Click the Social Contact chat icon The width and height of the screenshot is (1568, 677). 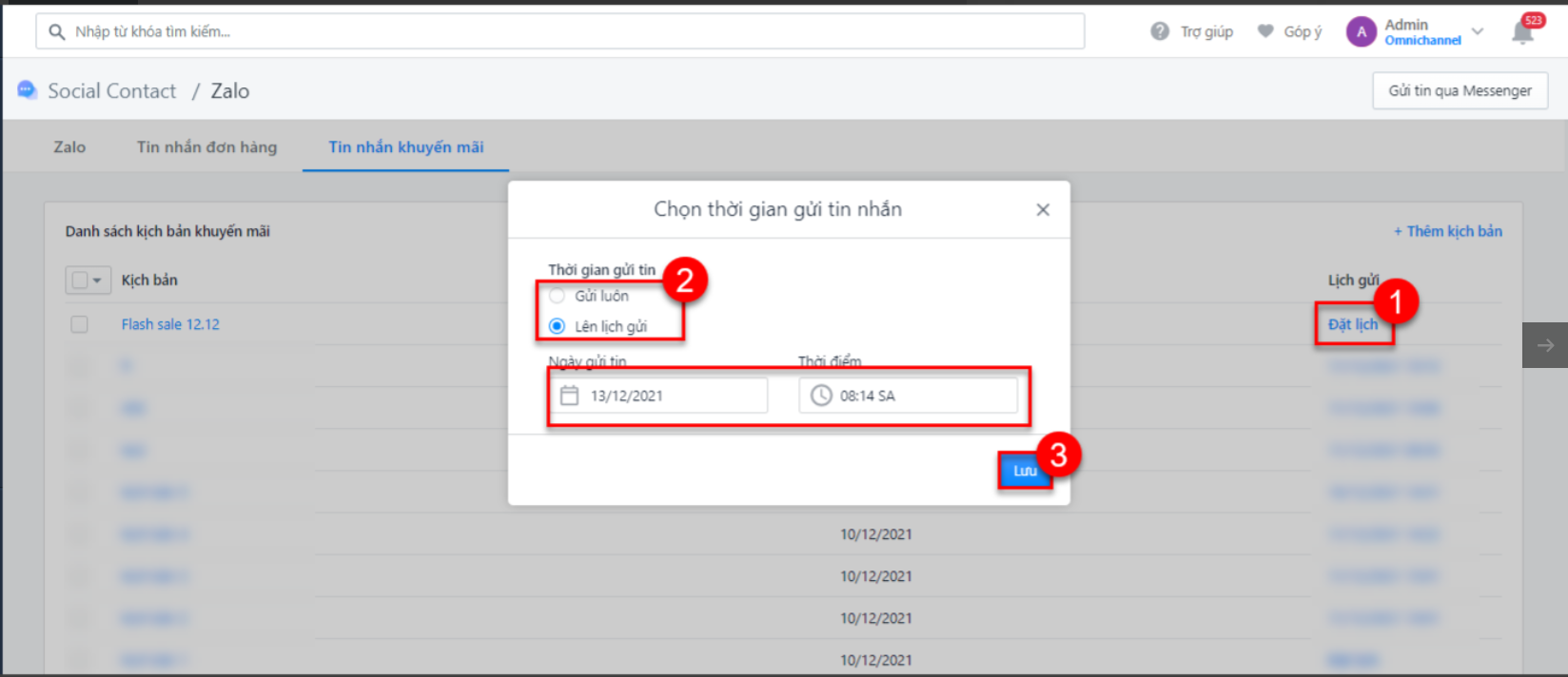(27, 90)
